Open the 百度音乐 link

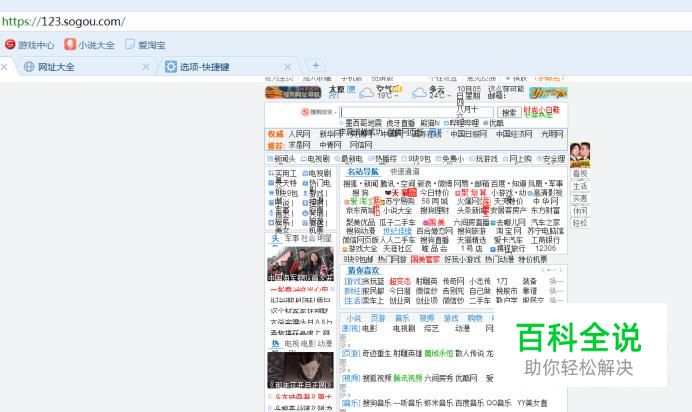click(469, 403)
